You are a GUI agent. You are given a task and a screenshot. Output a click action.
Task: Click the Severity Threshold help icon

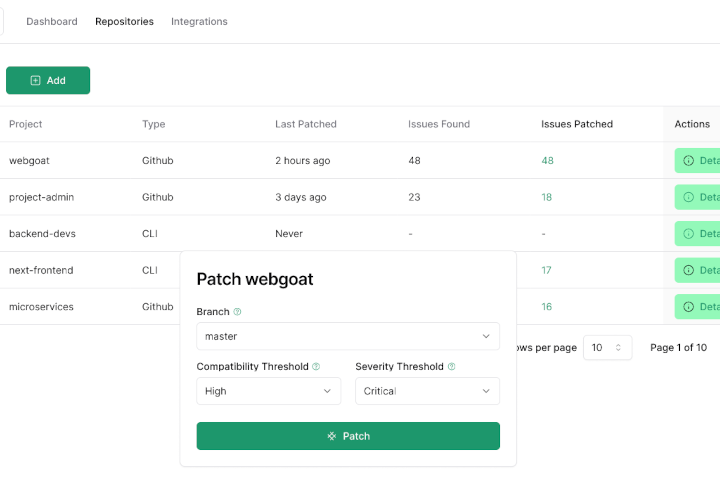pos(452,367)
